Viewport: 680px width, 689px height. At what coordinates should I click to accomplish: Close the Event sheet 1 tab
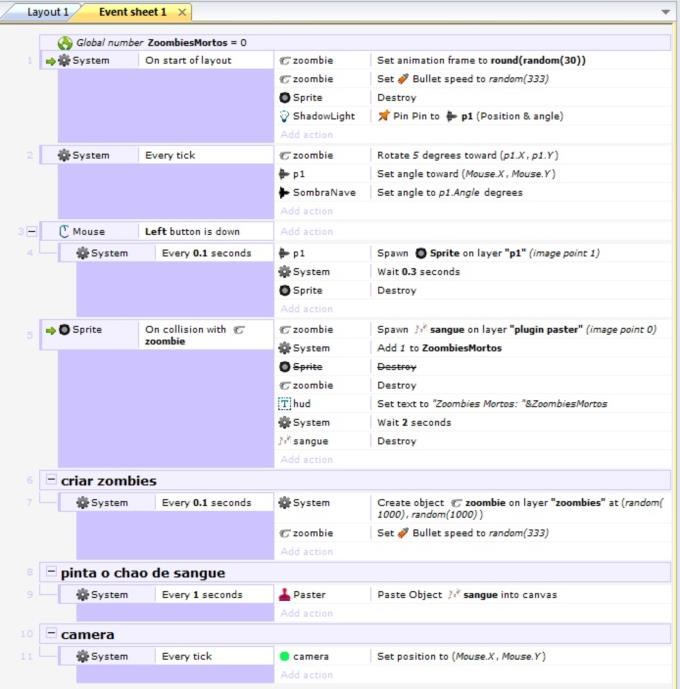(x=182, y=12)
